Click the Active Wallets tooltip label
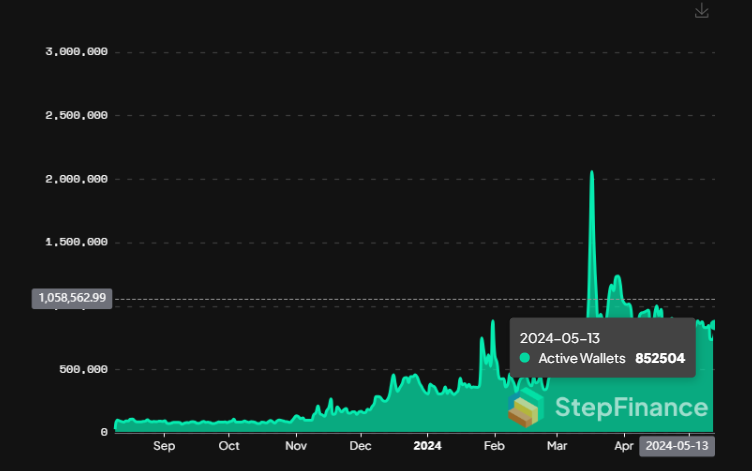Screen dimensions: 752x471 coord(582,358)
